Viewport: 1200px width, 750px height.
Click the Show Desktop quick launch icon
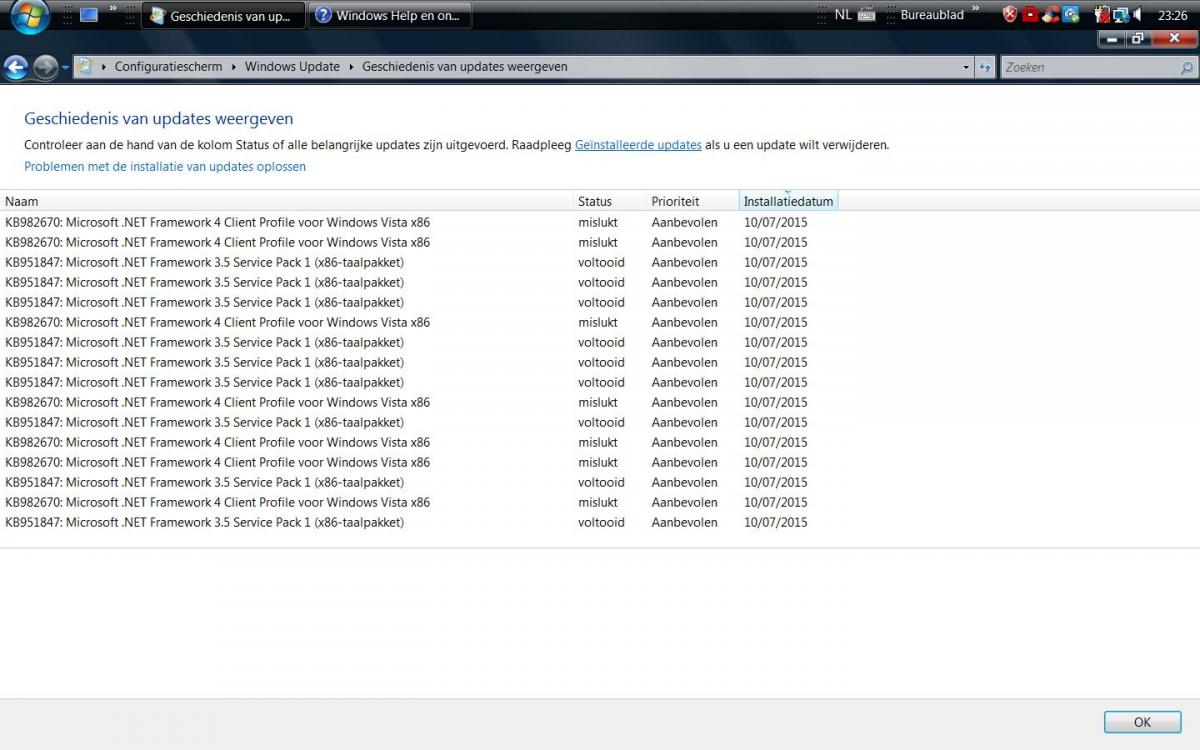pos(89,15)
